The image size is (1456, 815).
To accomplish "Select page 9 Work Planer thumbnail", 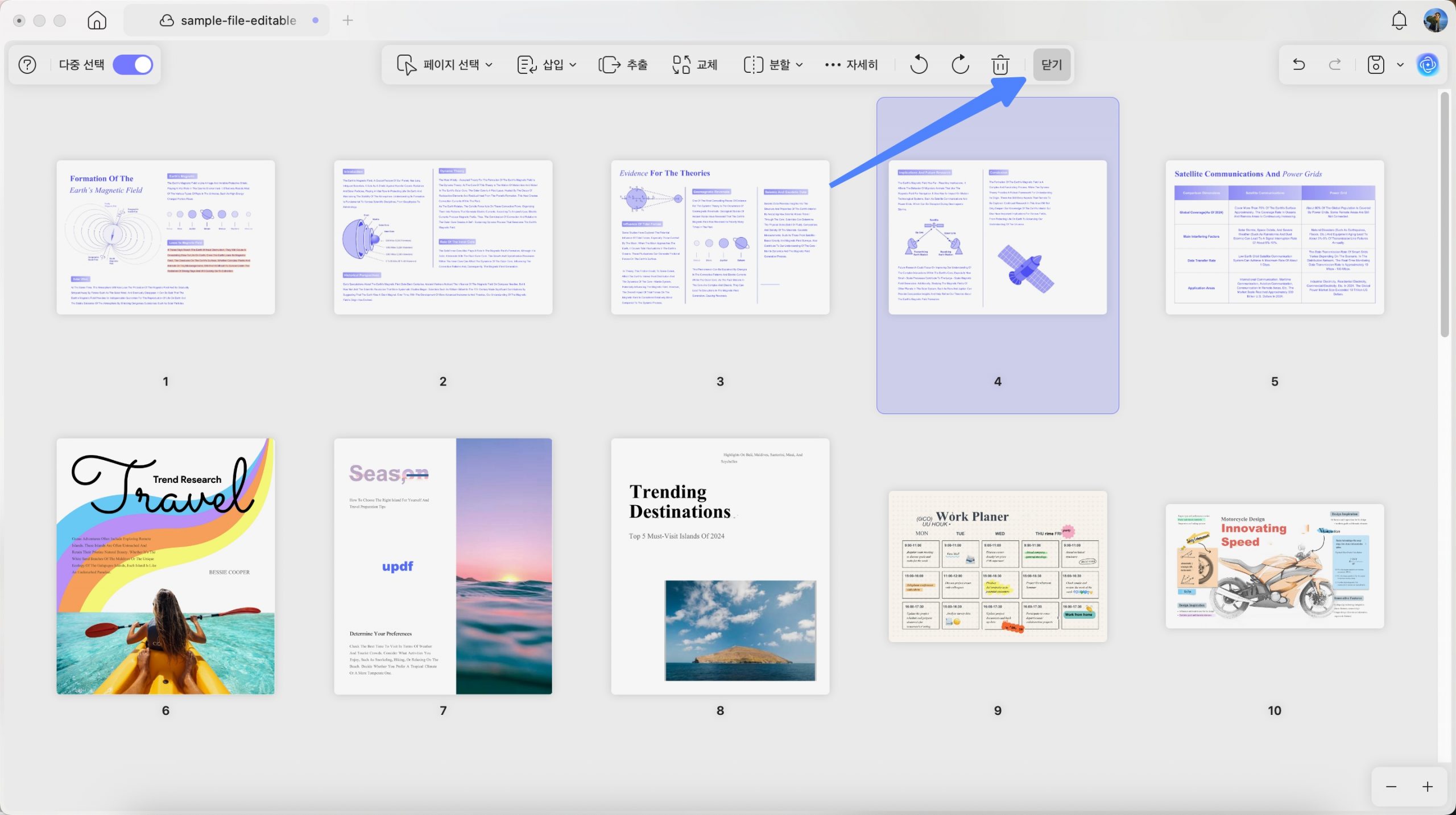I will click(x=998, y=566).
